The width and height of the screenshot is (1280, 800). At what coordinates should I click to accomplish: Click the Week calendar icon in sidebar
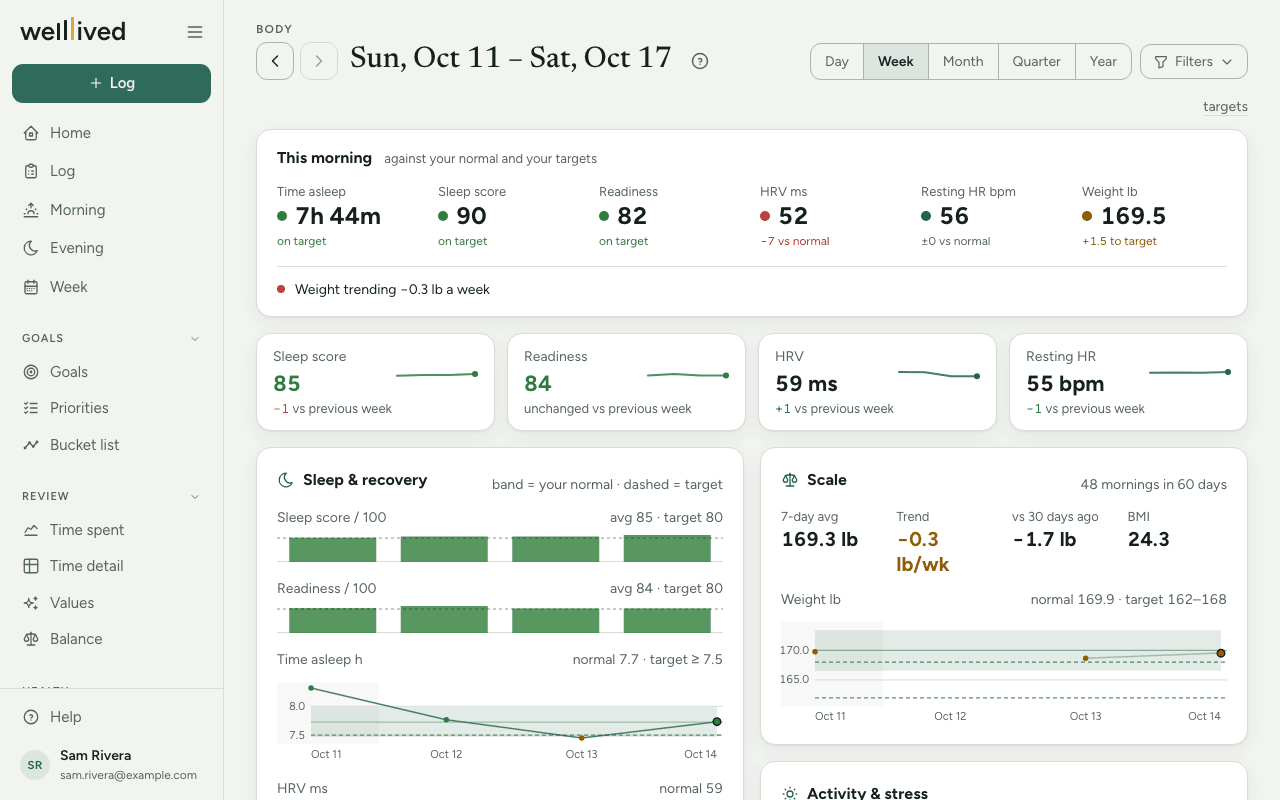click(x=31, y=287)
